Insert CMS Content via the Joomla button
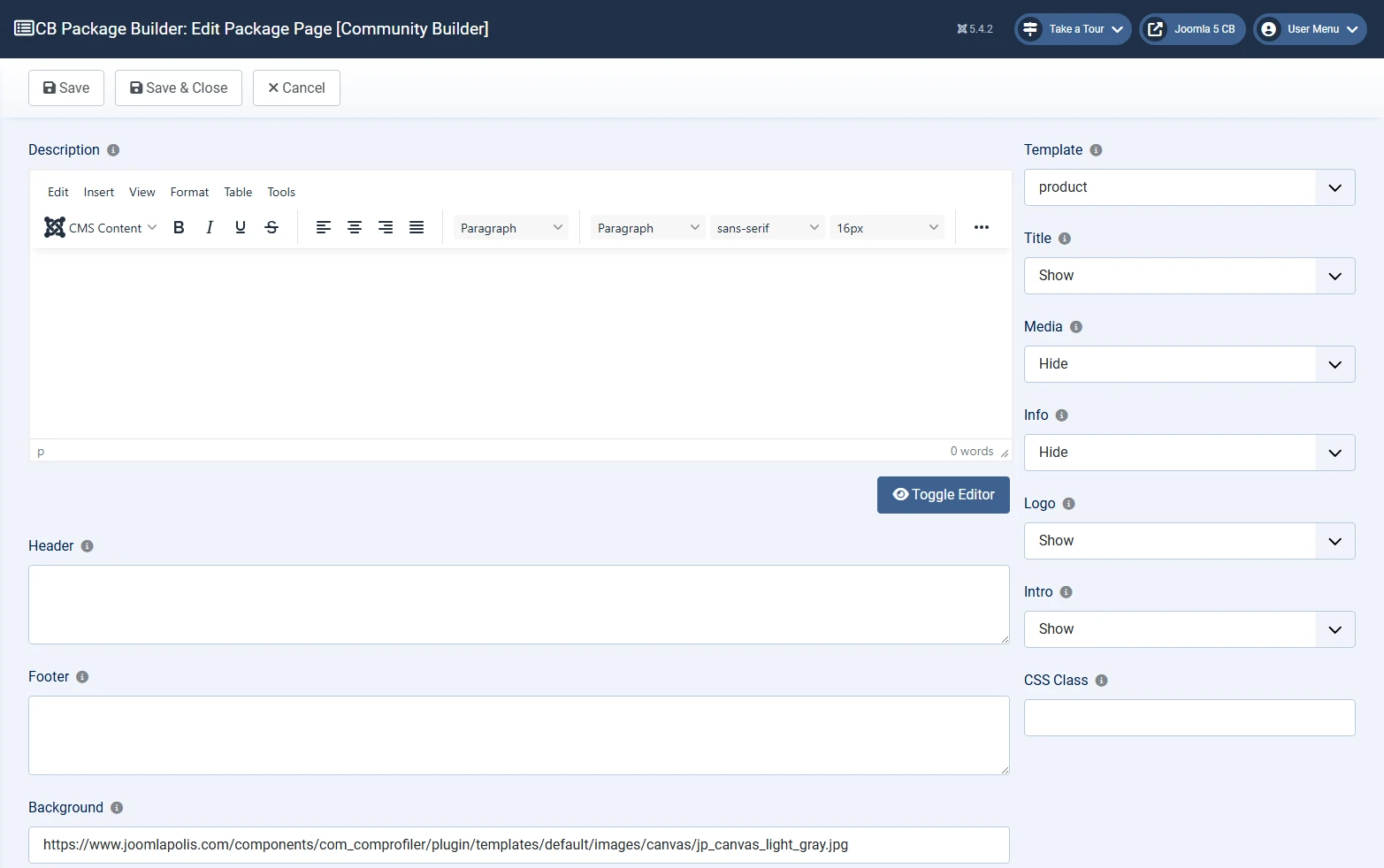 99,227
